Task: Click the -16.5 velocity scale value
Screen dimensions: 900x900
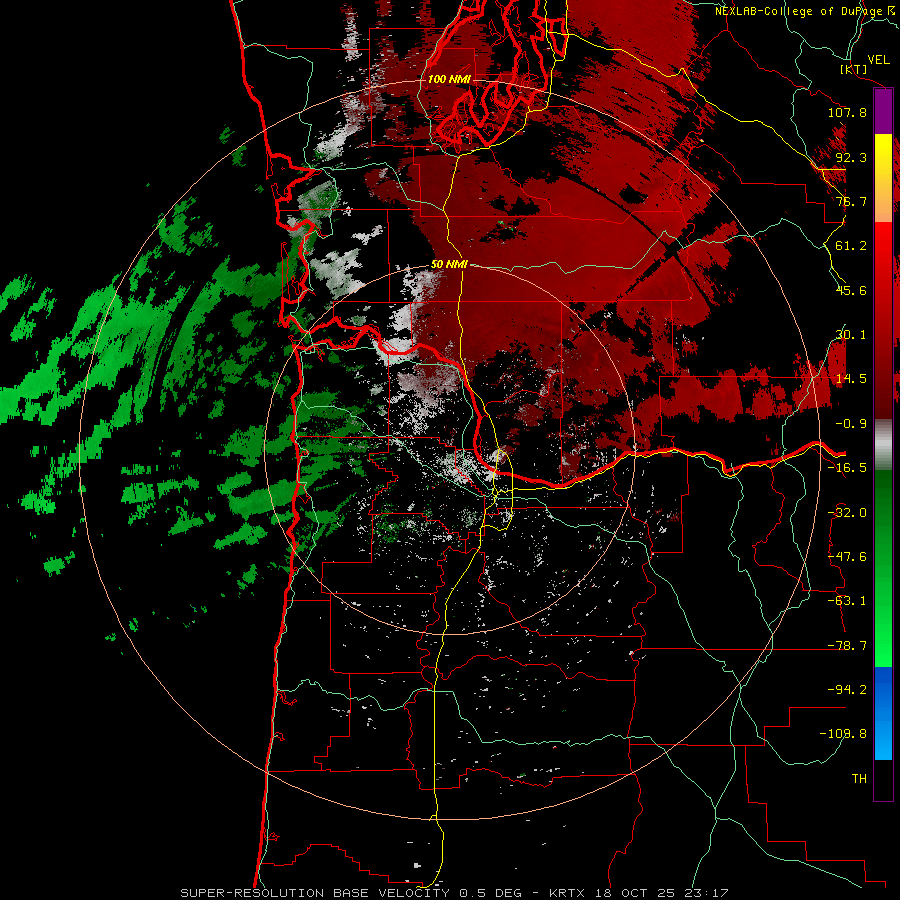Action: (x=847, y=468)
